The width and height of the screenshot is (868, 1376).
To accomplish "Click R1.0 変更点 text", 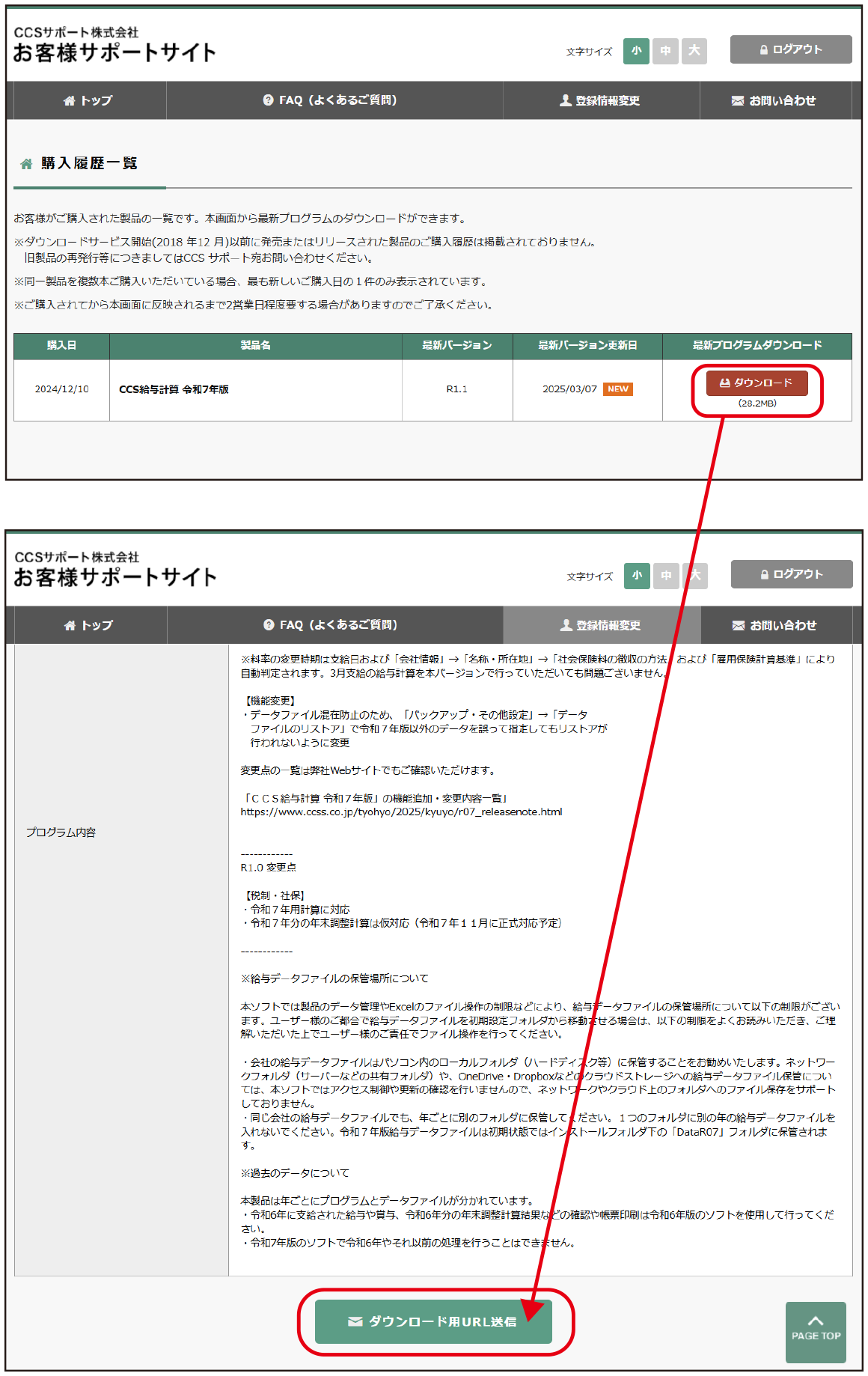I will tap(268, 867).
